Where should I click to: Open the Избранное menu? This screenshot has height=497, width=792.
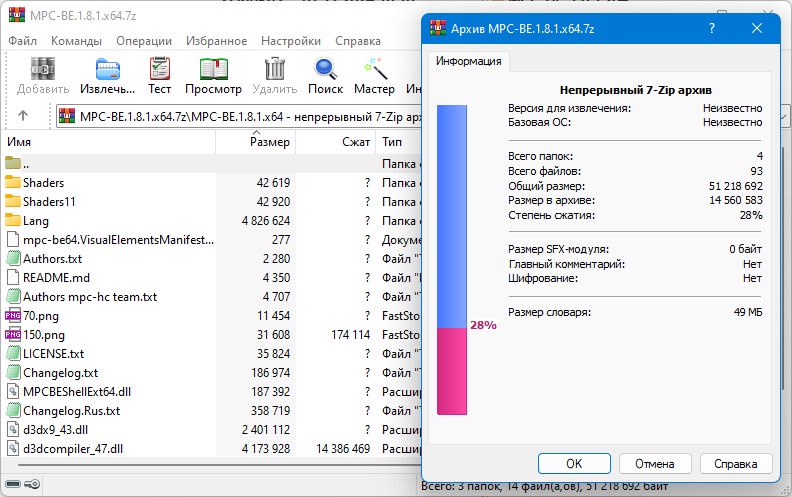pos(216,41)
